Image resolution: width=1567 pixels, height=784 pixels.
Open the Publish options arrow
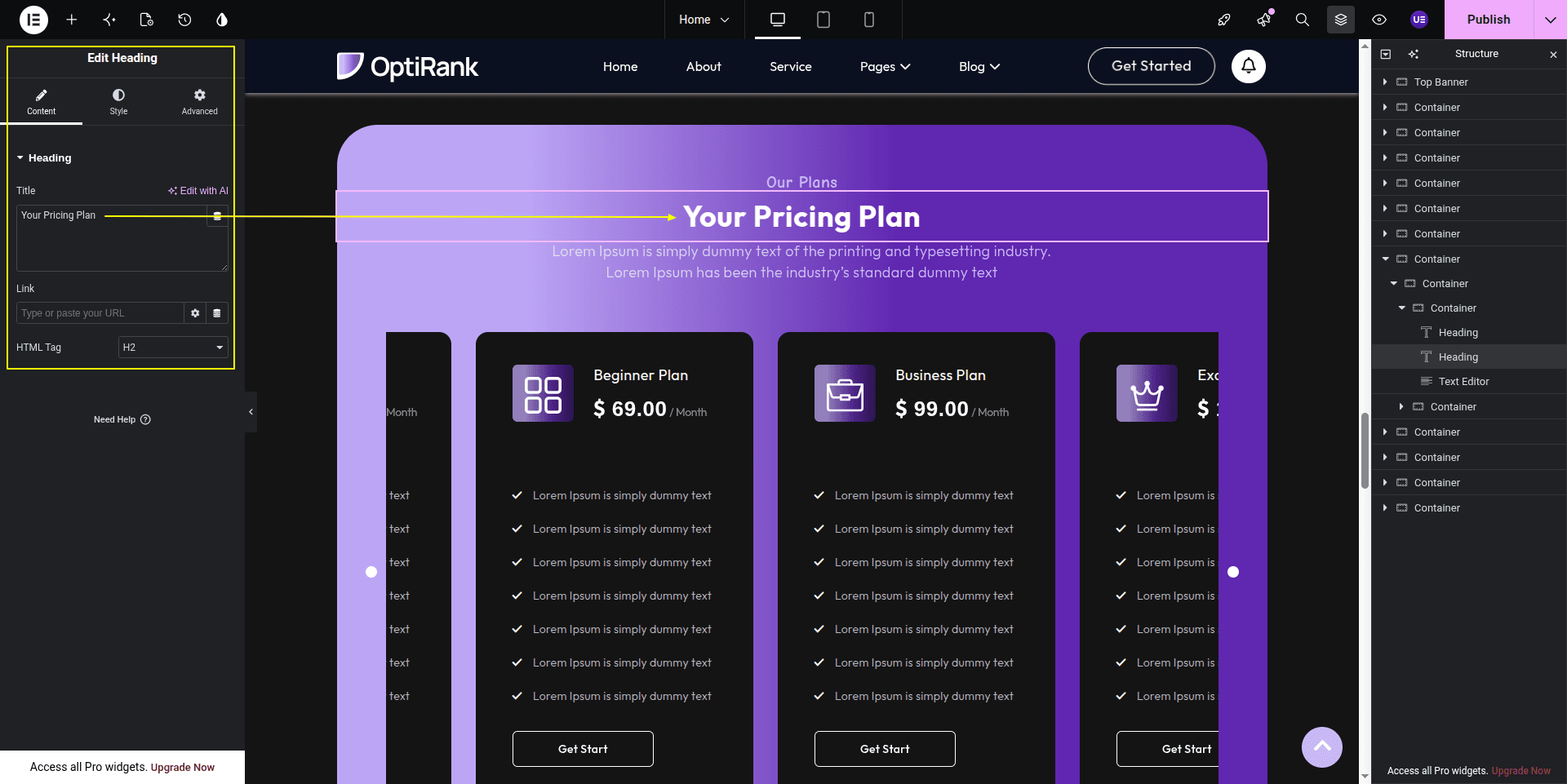(x=1550, y=20)
